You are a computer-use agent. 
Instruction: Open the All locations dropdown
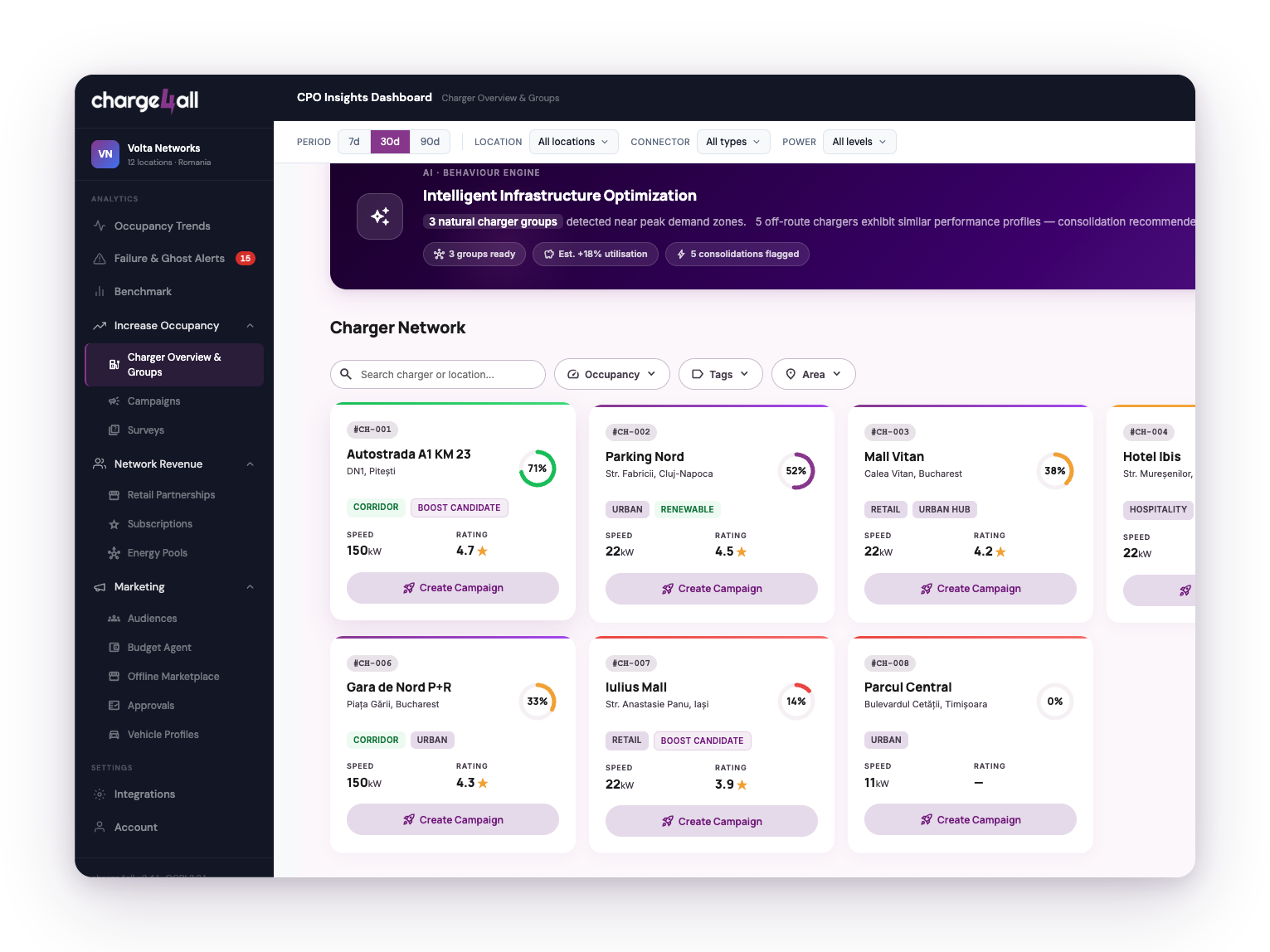click(573, 142)
